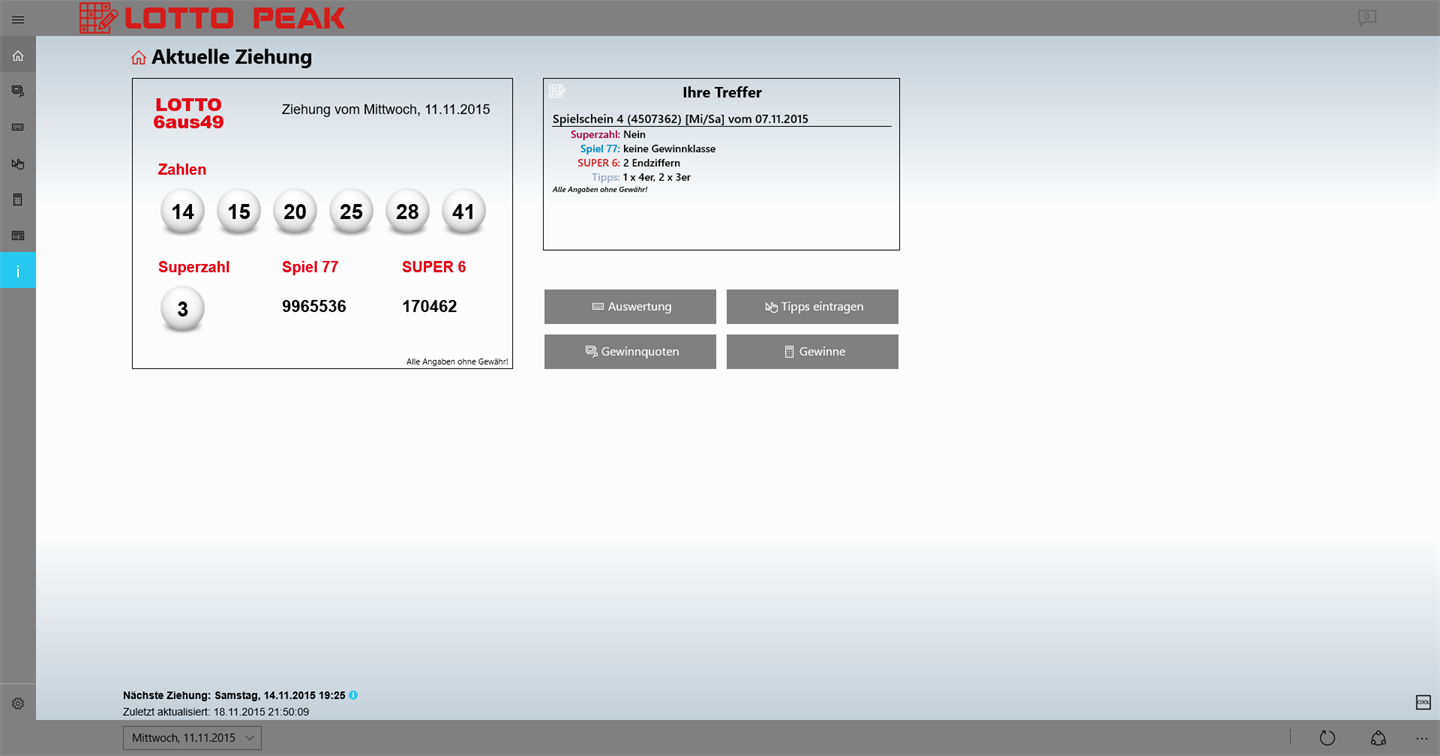Screen dimensions: 1440x756
Task: Click the 'Nächste Ziehung: Samstag, 14.11.2015' text
Action: pyautogui.click(x=234, y=695)
